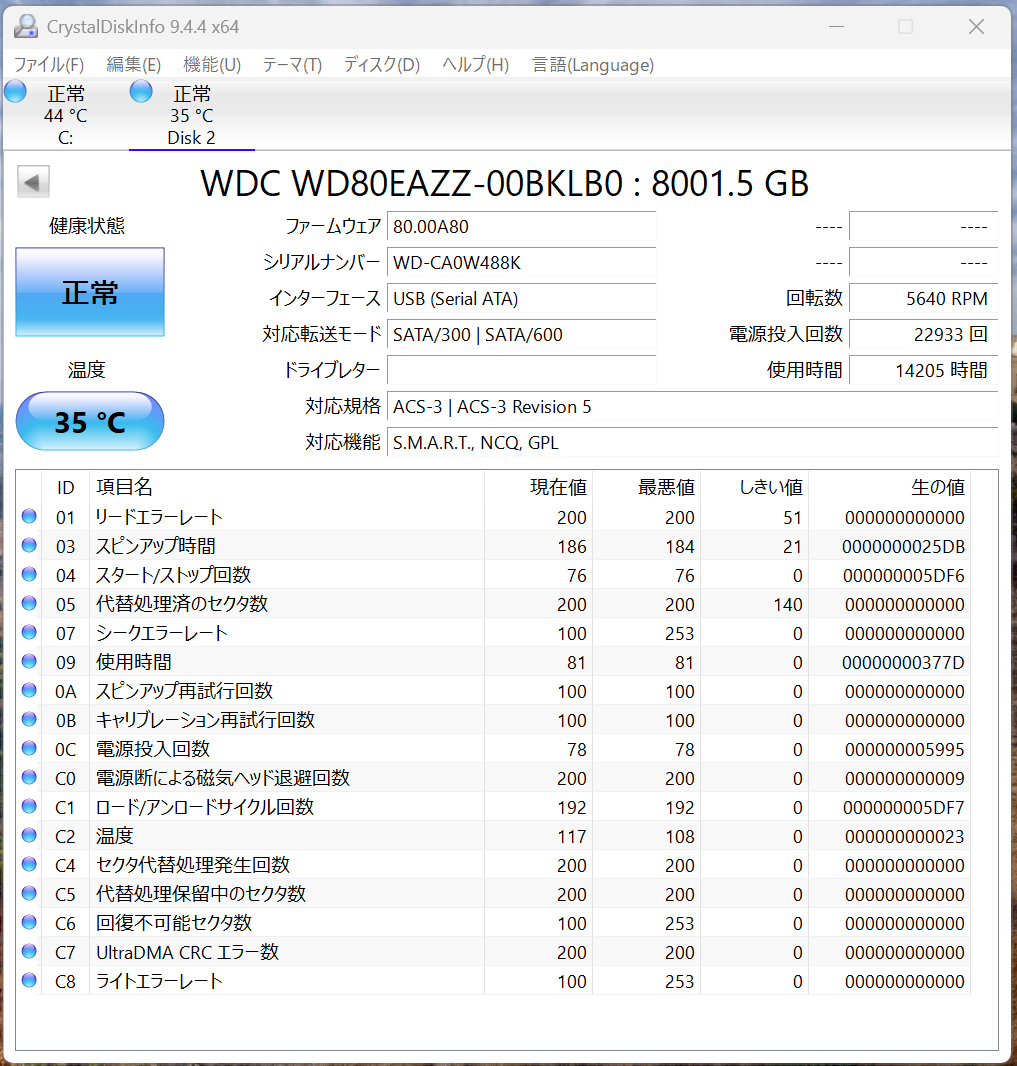Click status orb of row C6 回復不可能セクタ数

tap(29, 922)
